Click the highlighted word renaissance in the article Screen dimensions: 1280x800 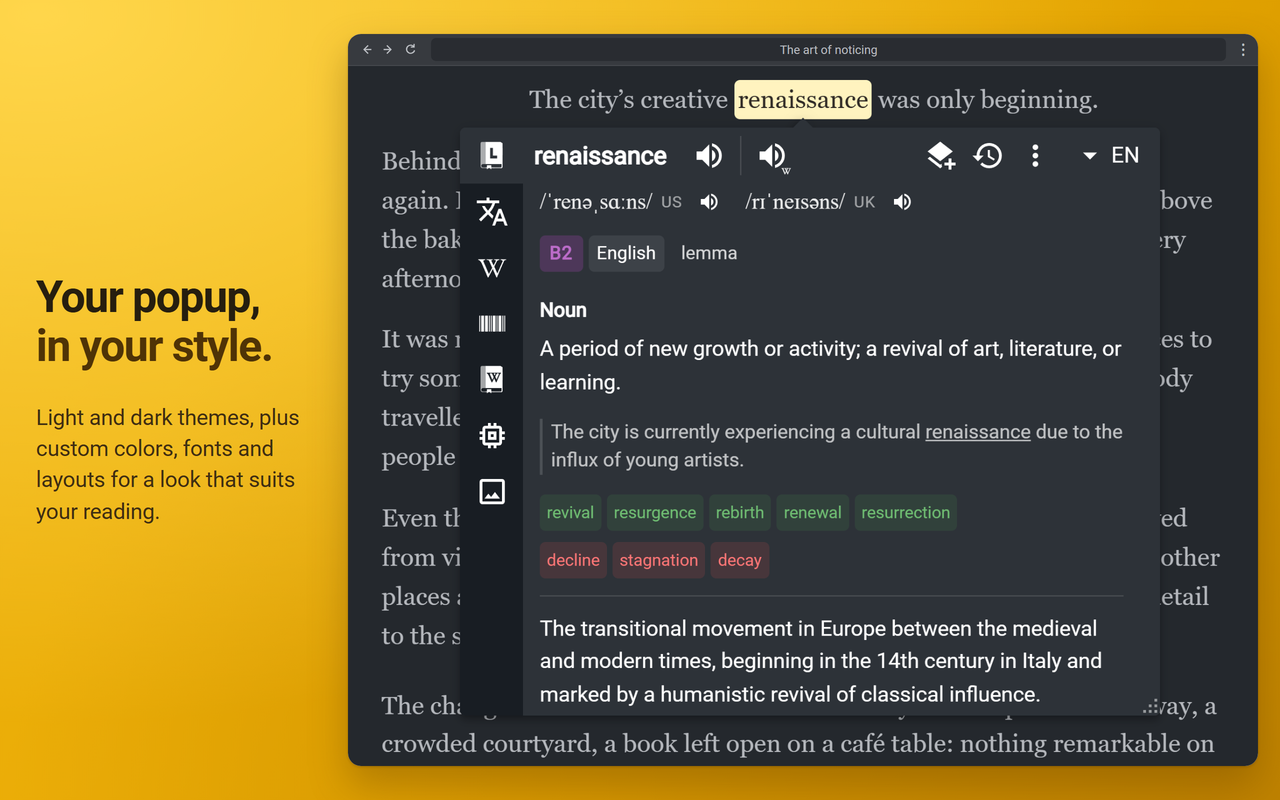pos(803,100)
